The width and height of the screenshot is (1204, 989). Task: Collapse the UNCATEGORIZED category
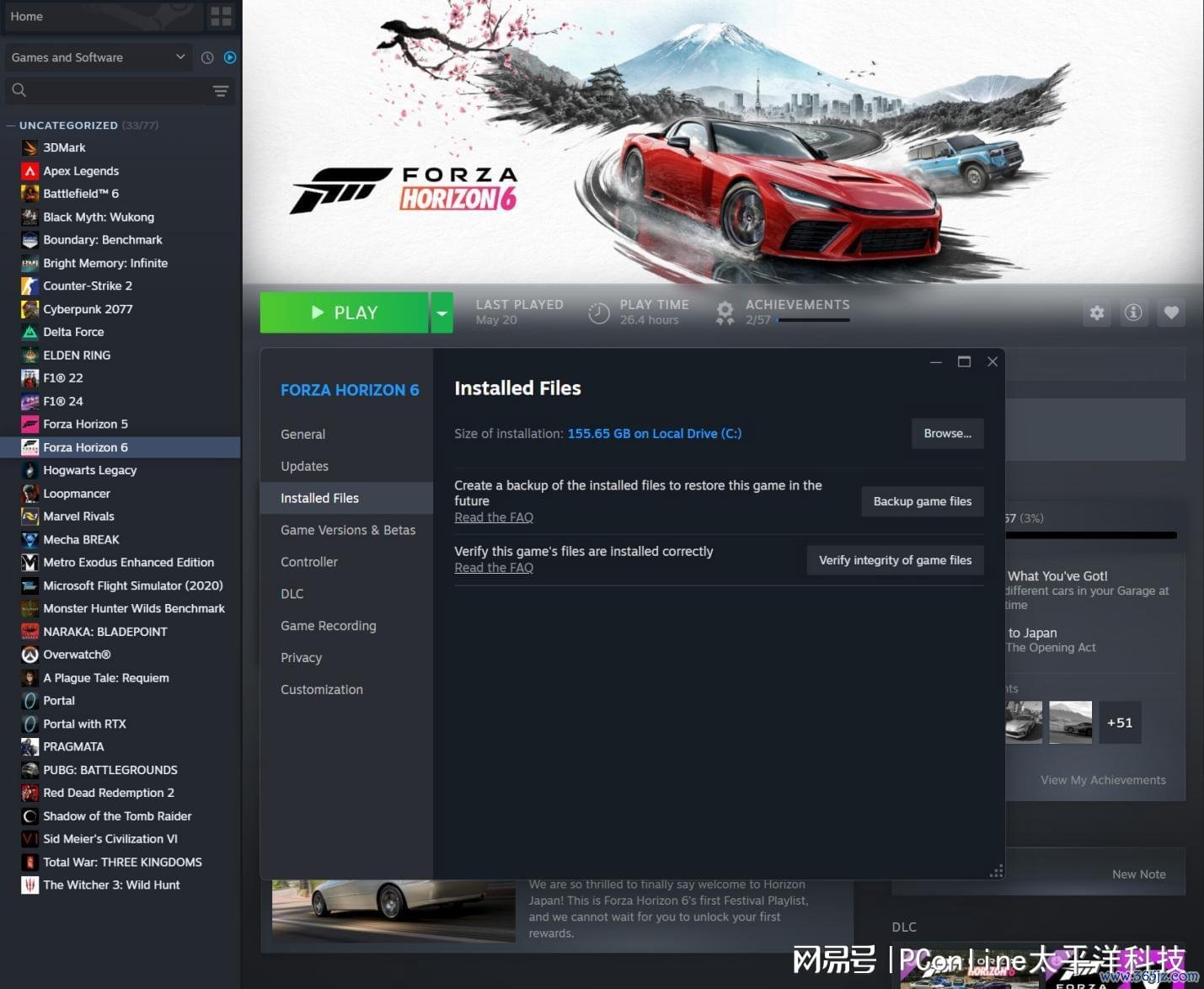click(11, 126)
